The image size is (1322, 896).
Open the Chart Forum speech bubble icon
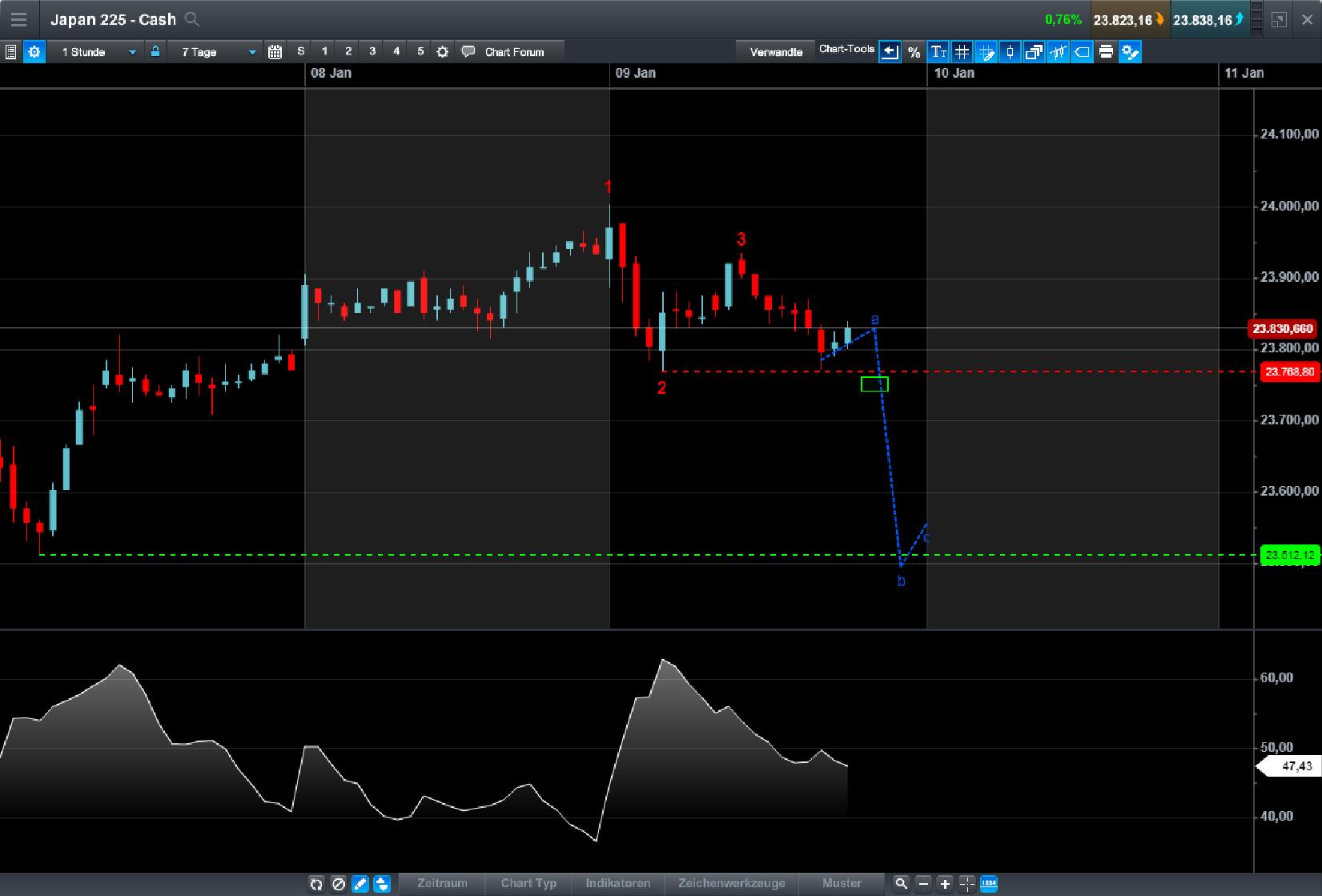[469, 51]
